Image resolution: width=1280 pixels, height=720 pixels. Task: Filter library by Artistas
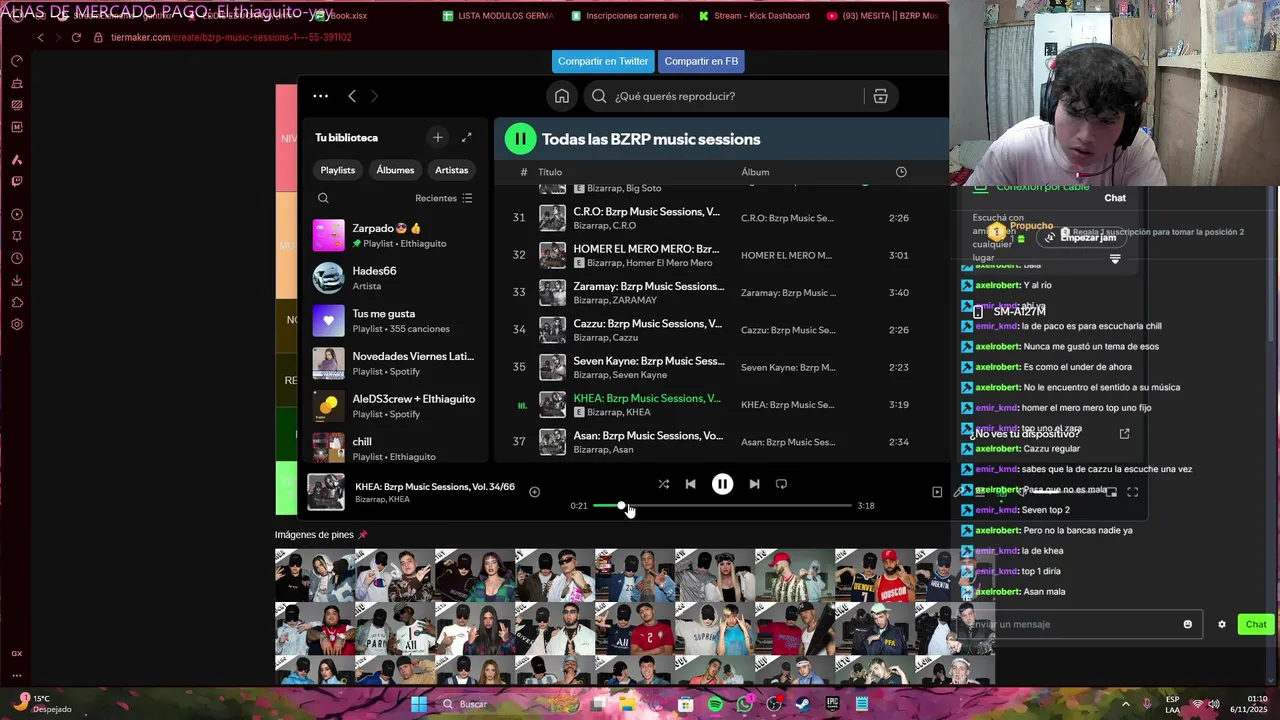pos(451,170)
